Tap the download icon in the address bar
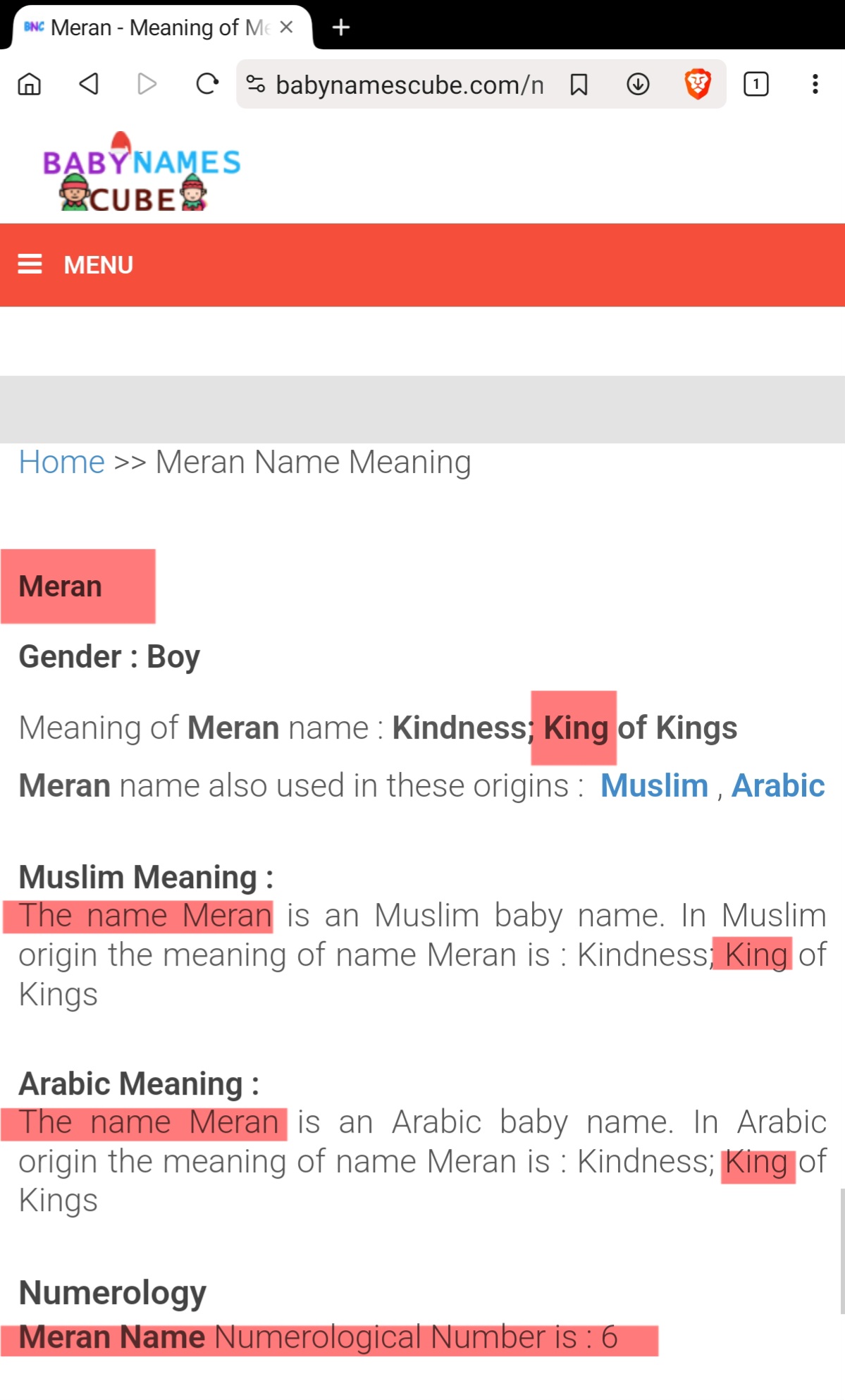 coord(638,85)
